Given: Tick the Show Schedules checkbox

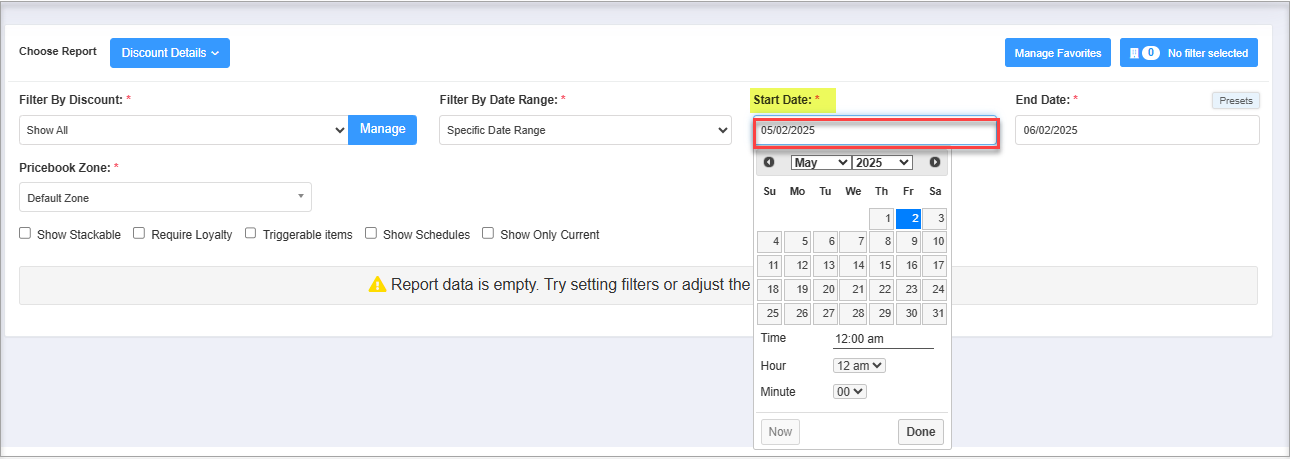Looking at the screenshot, I should pyautogui.click(x=371, y=233).
